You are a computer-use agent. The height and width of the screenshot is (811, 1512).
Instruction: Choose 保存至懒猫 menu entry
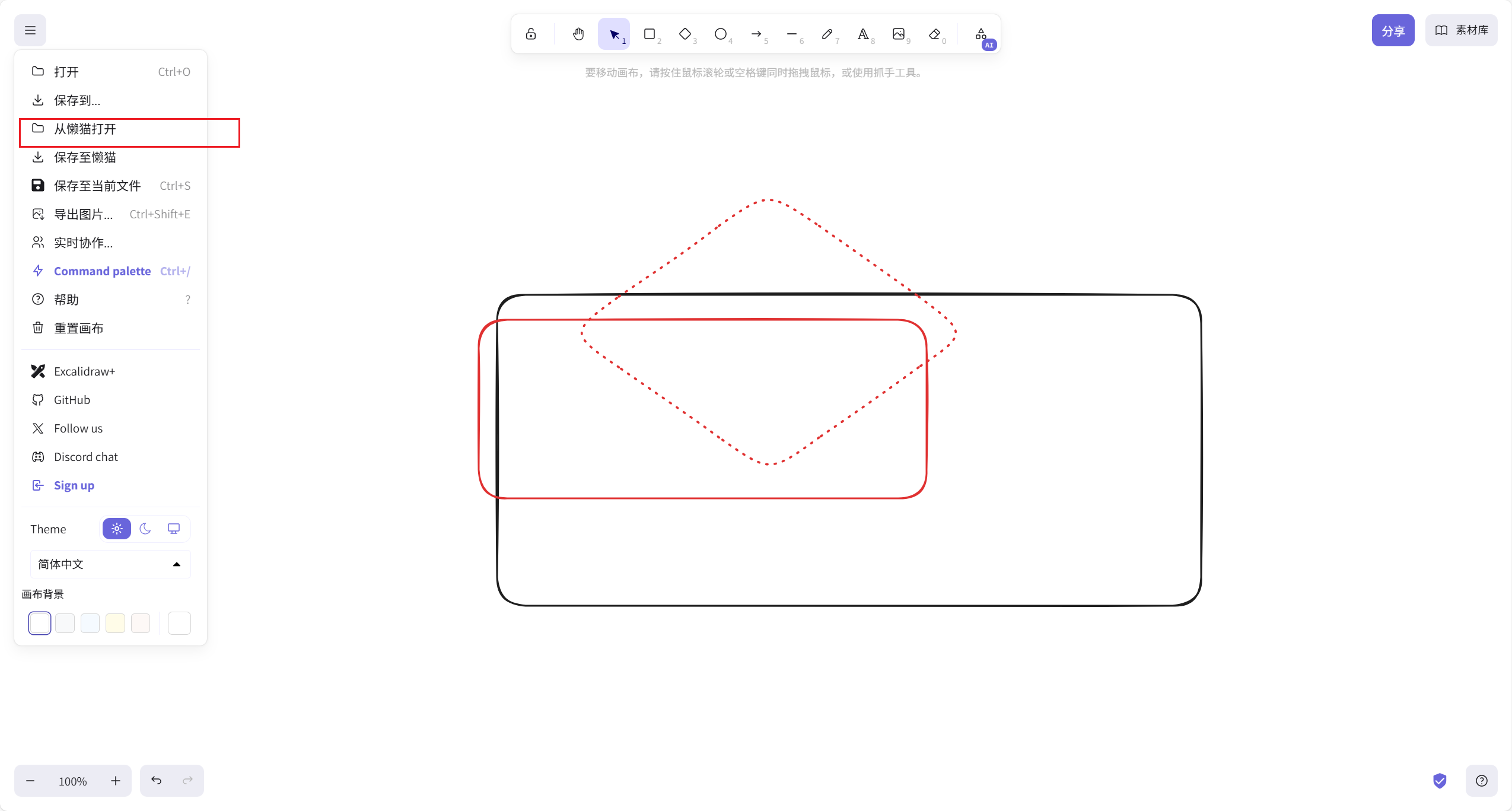(x=110, y=157)
